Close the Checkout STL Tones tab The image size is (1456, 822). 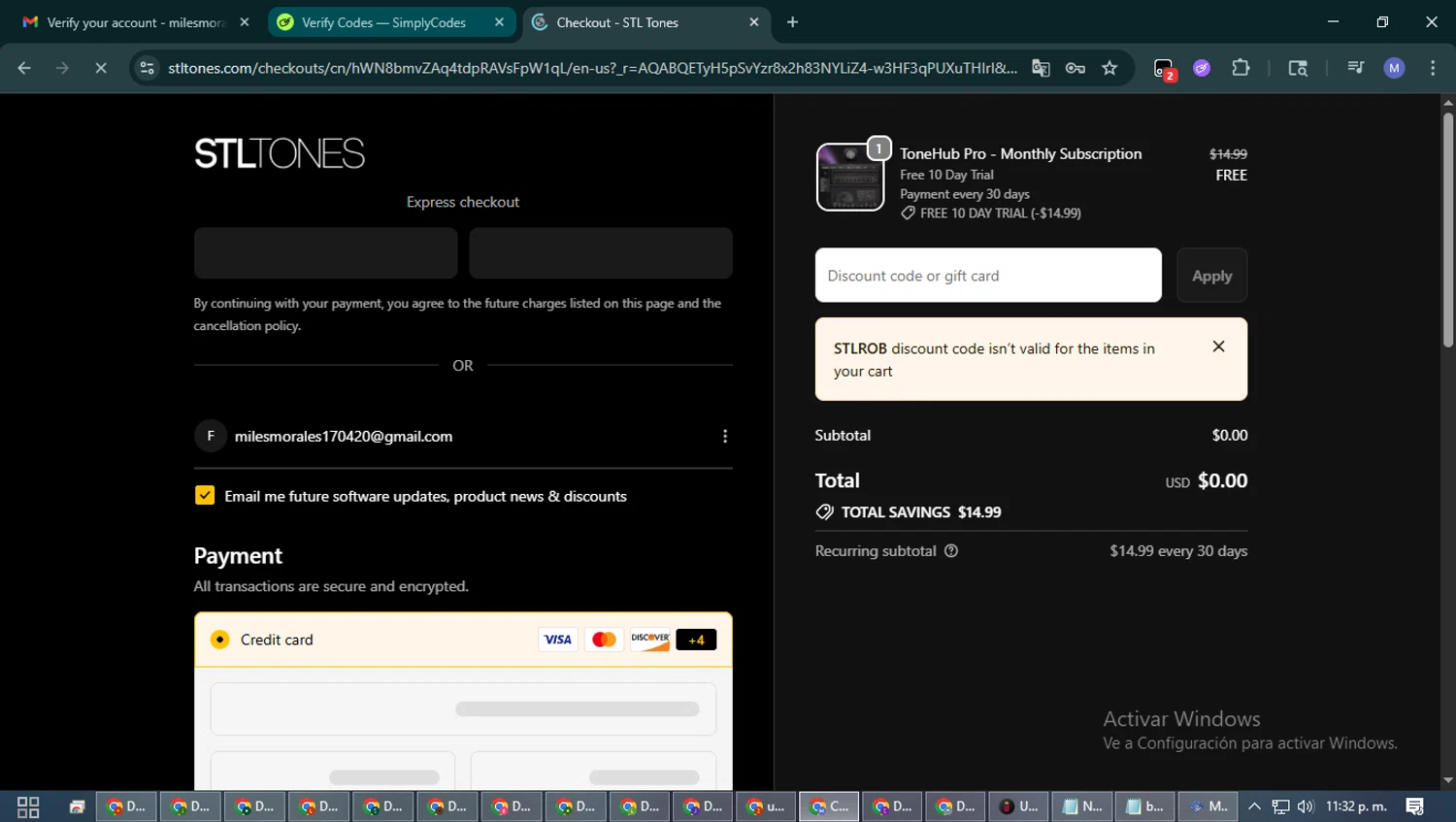[x=754, y=22]
